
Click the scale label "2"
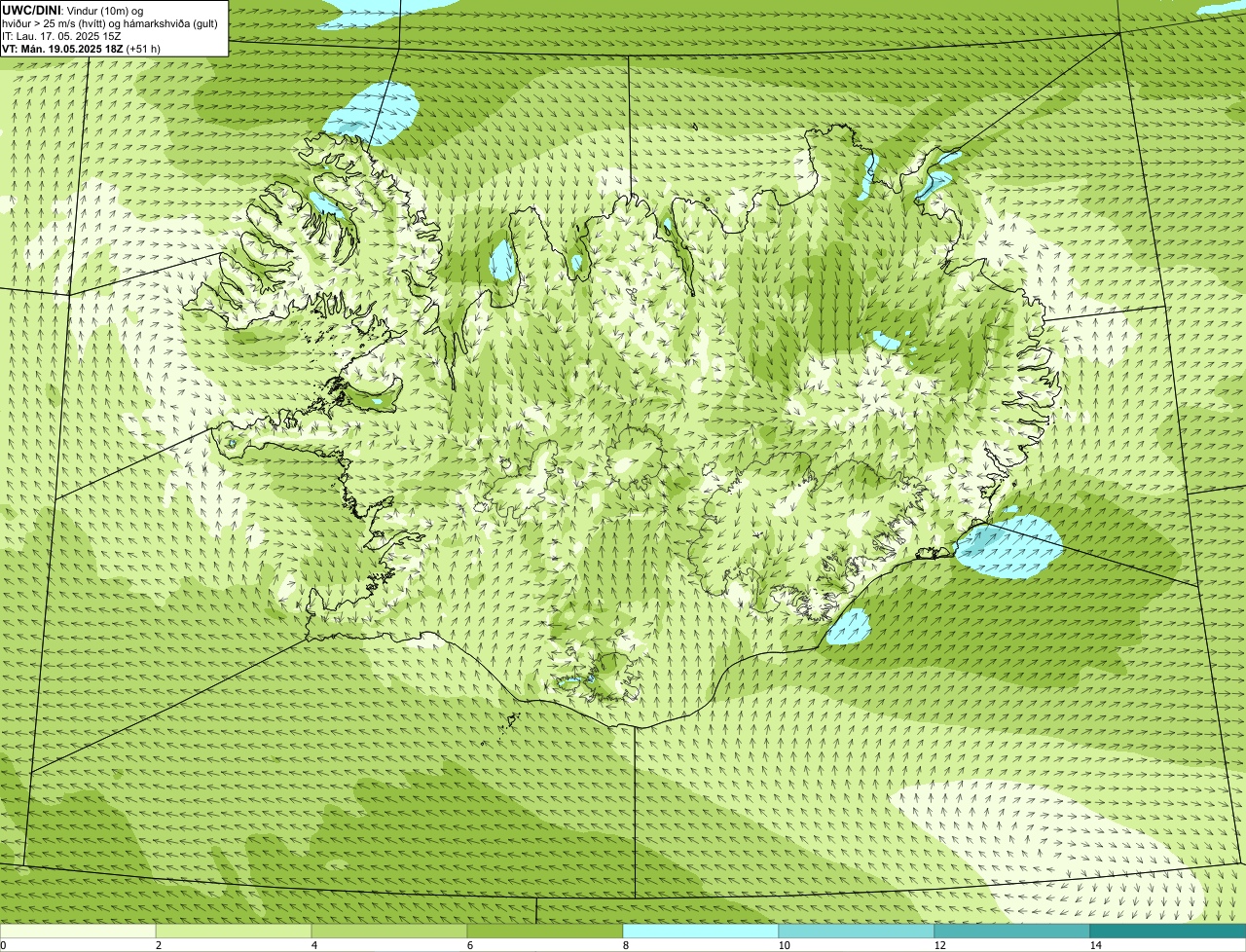point(158,945)
